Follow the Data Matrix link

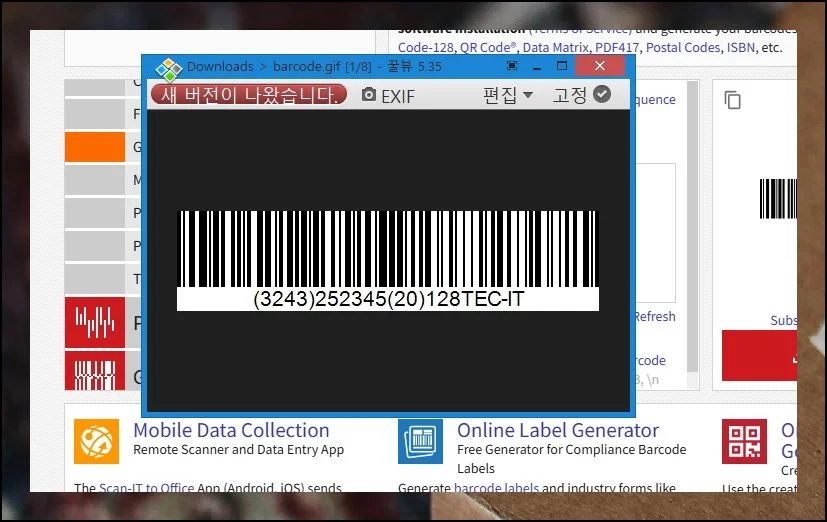tap(550, 47)
